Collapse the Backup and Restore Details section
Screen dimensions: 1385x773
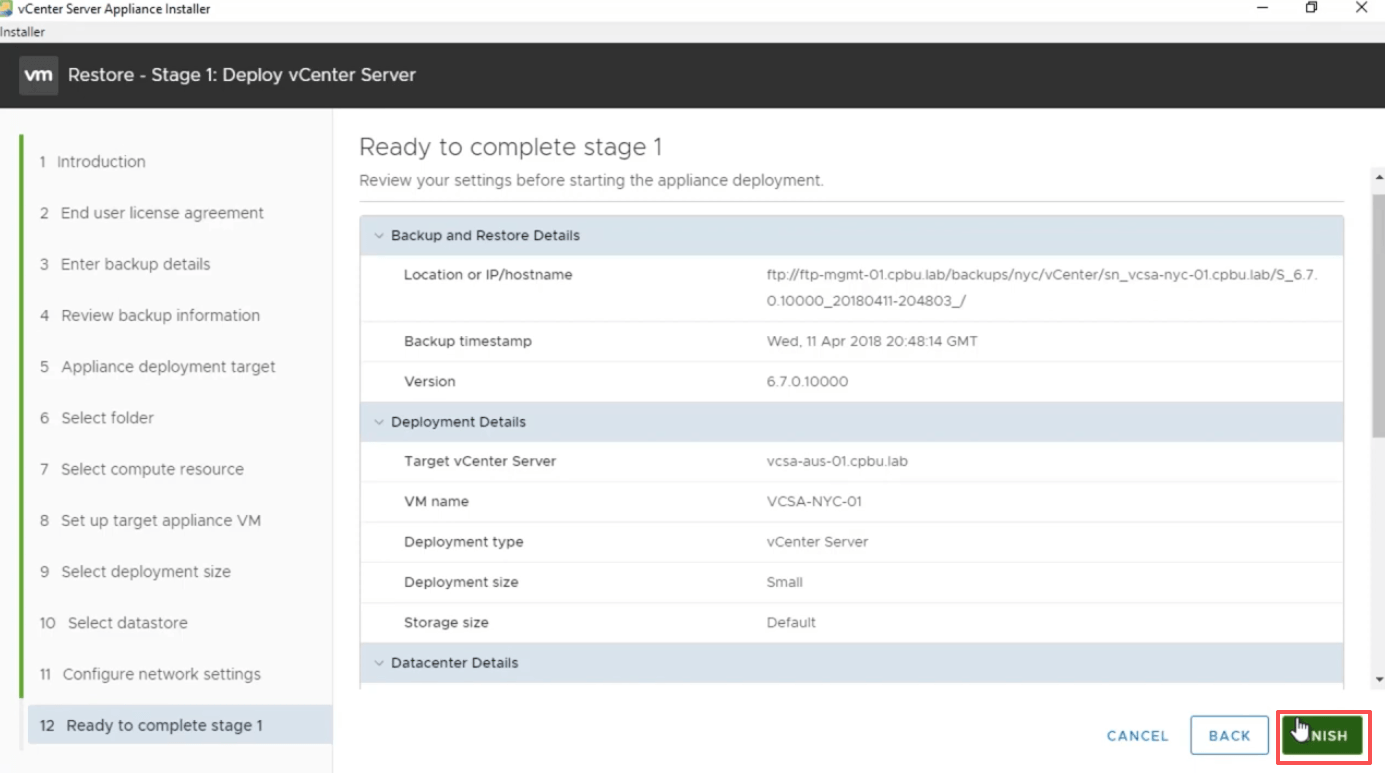[x=379, y=236]
